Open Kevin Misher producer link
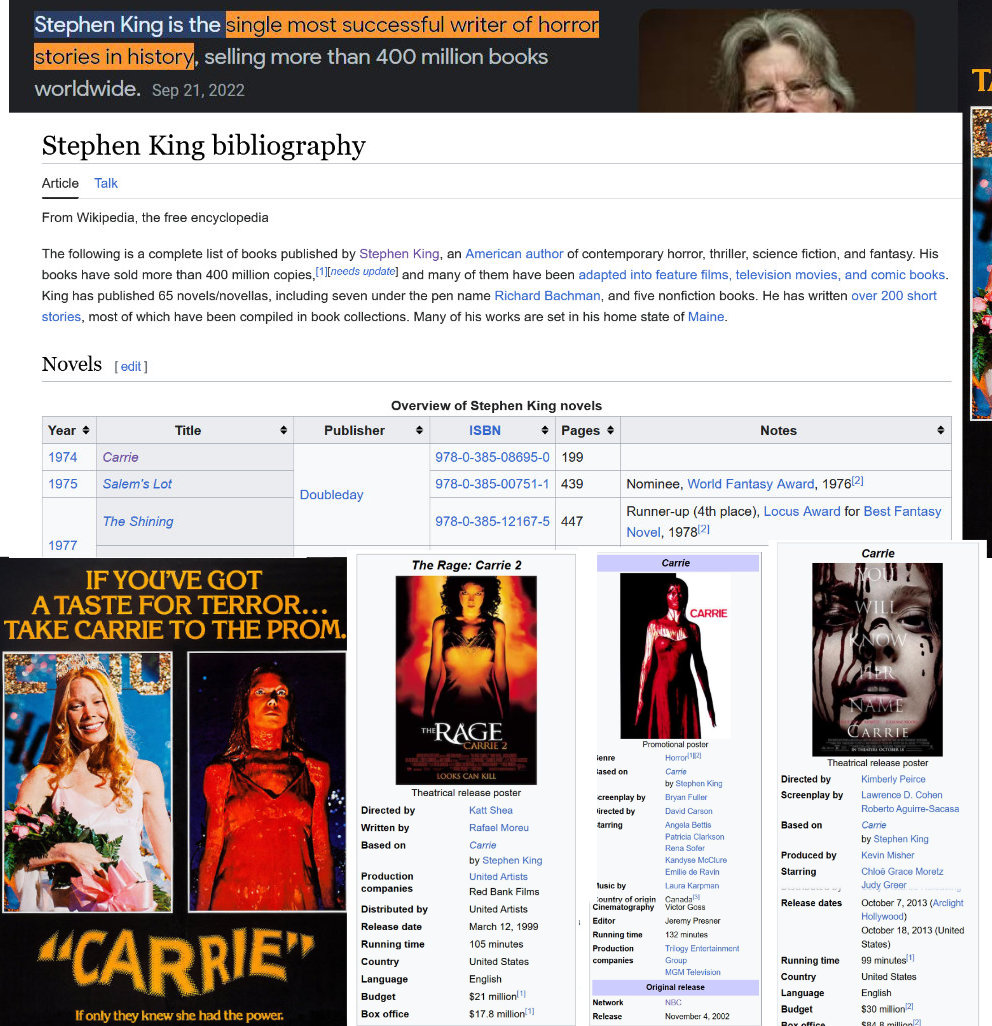The image size is (992, 1026). pyautogui.click(x=887, y=855)
